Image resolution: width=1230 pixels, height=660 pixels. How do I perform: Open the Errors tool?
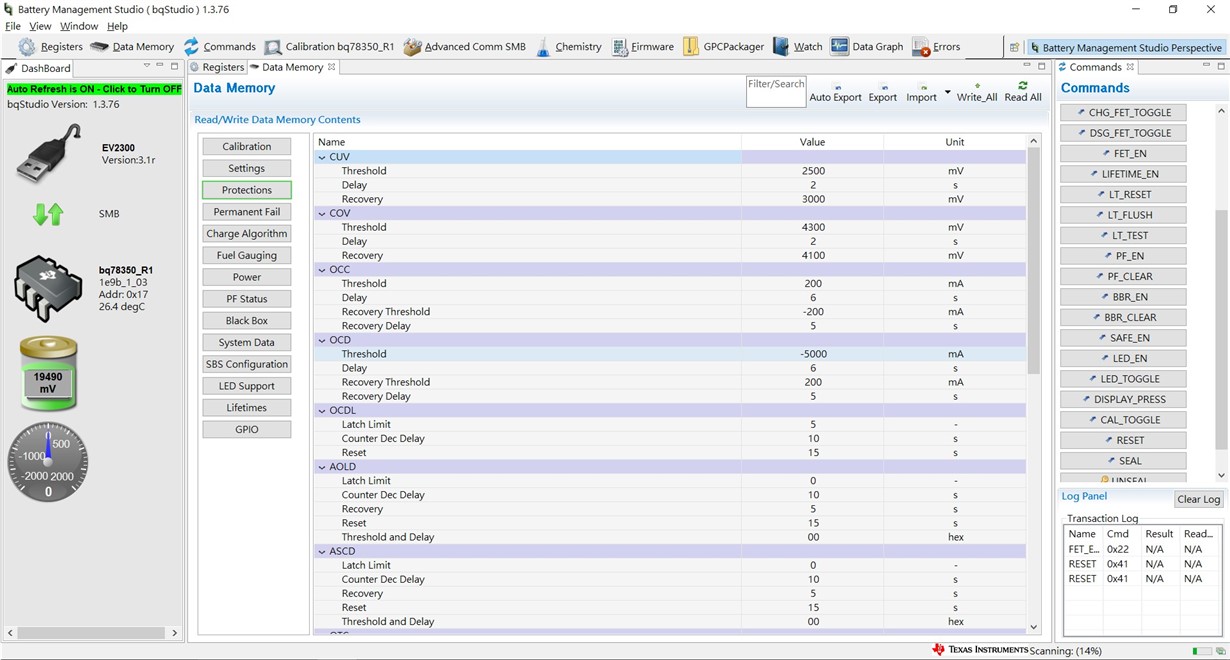[x=936, y=47]
